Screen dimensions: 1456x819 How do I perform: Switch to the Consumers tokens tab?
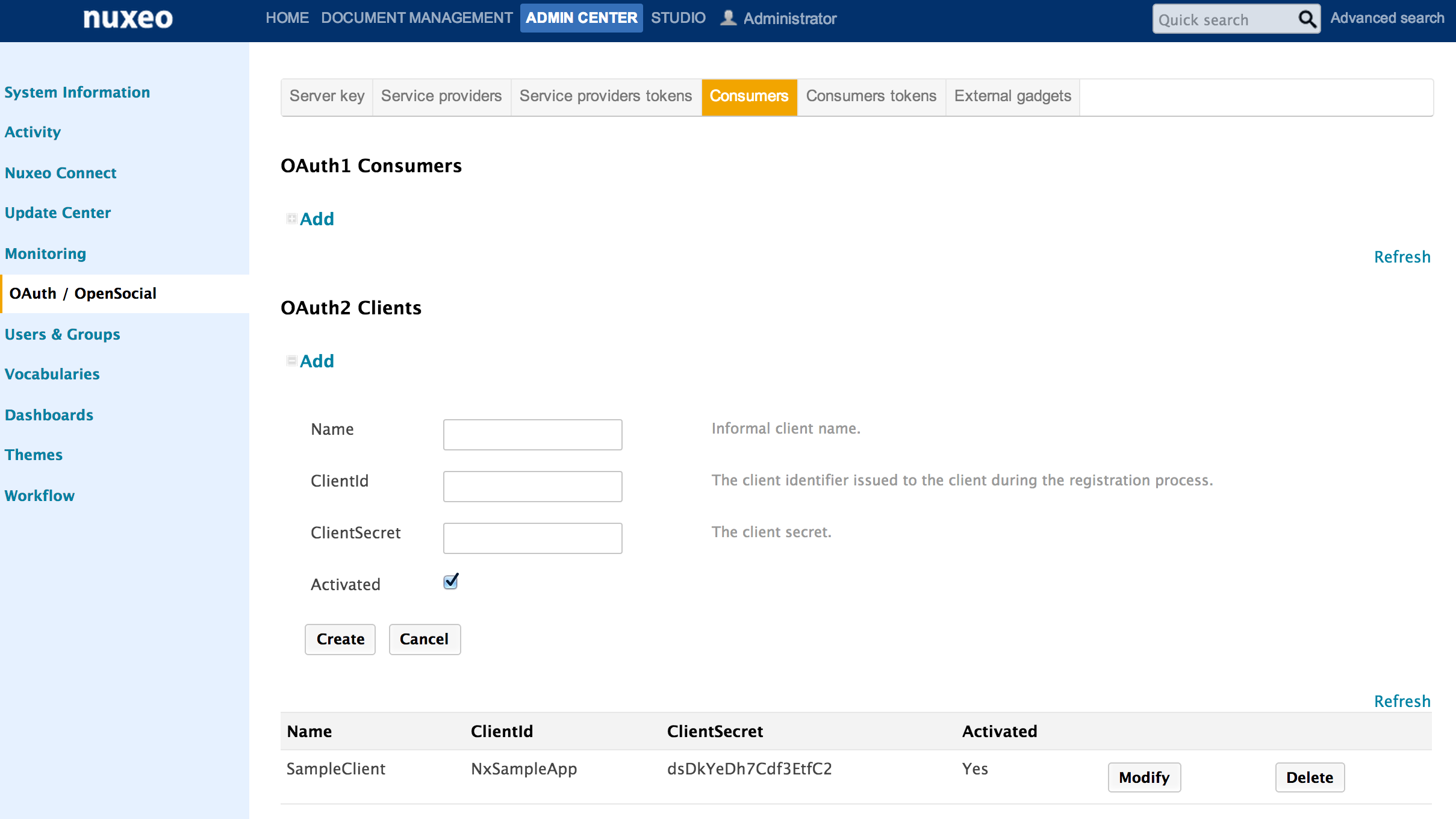coord(871,96)
